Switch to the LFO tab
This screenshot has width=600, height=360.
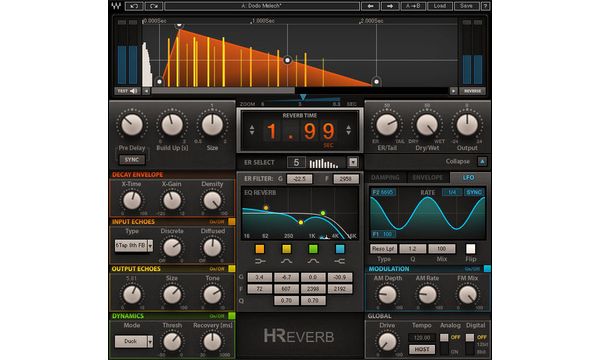pos(469,178)
